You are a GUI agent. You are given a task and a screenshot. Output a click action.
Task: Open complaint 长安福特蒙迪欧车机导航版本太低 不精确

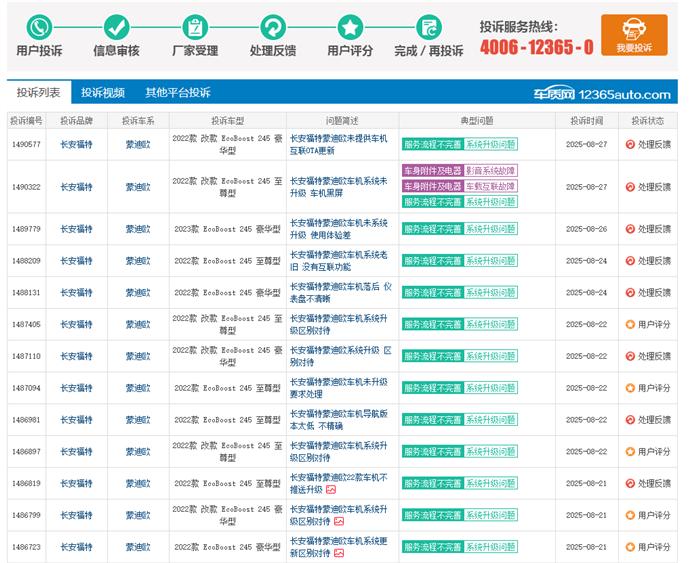click(338, 420)
